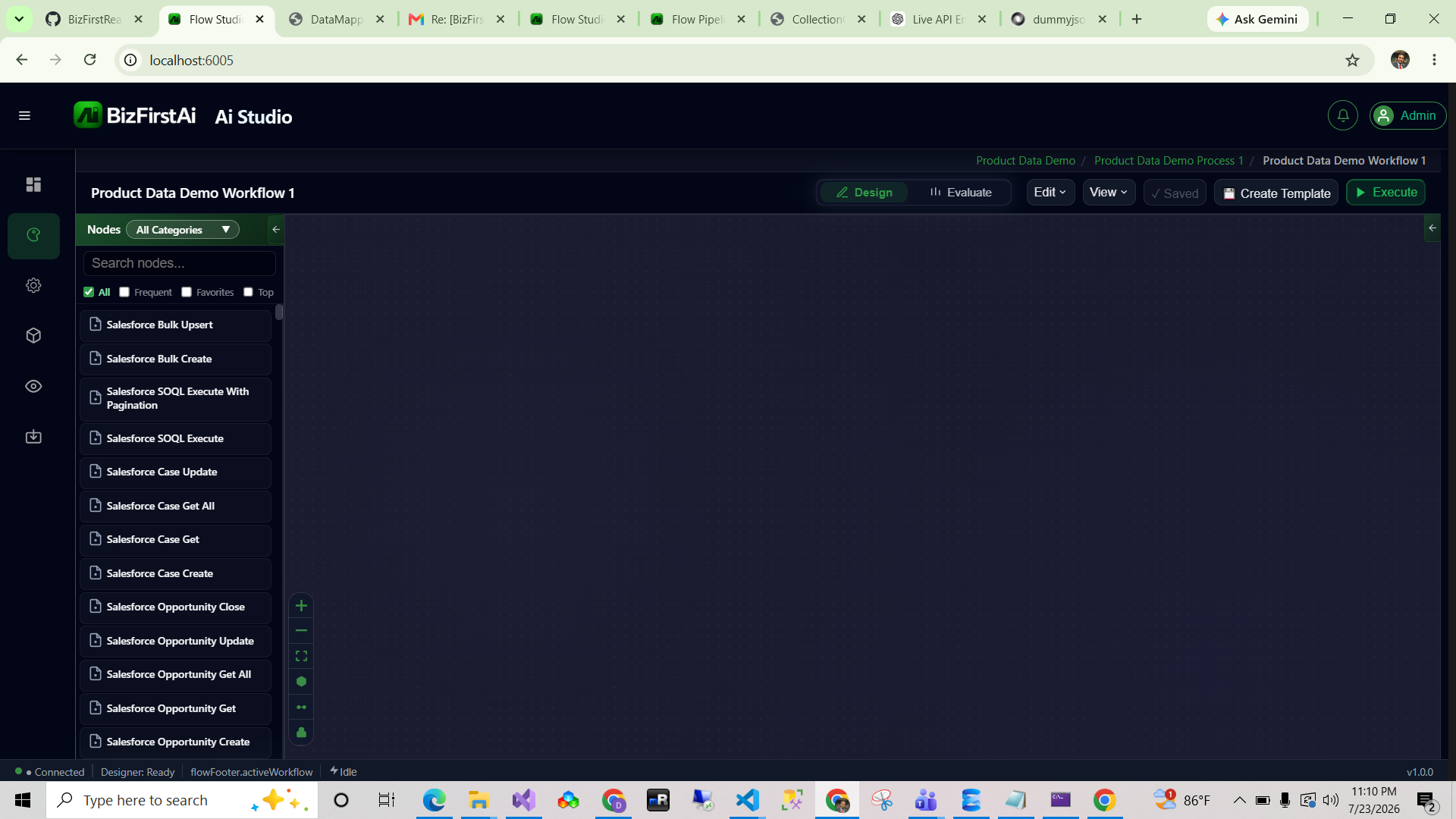This screenshot has height=819, width=1456.
Task: Open the All Categories dropdown
Action: pyautogui.click(x=183, y=229)
